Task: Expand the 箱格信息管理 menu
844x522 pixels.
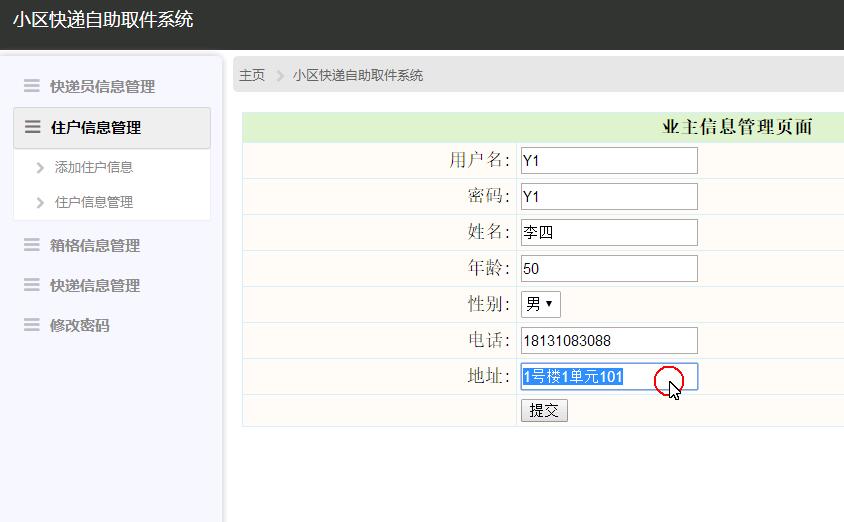Action: pos(95,246)
